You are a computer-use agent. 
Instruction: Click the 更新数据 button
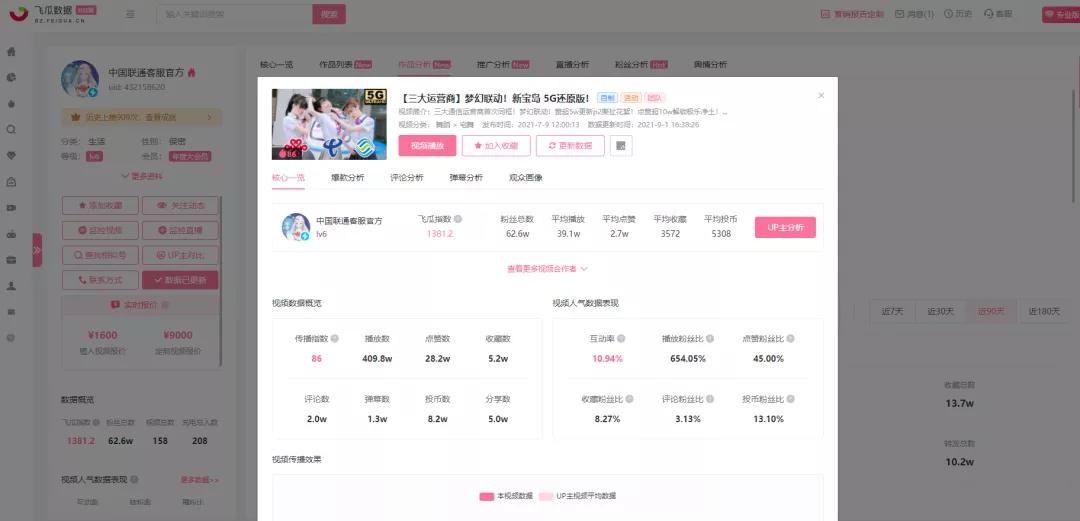[570, 145]
